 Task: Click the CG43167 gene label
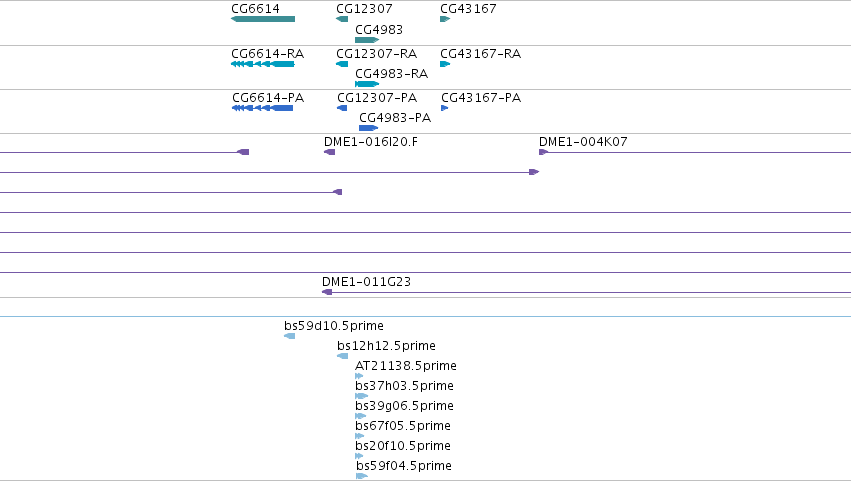(468, 9)
